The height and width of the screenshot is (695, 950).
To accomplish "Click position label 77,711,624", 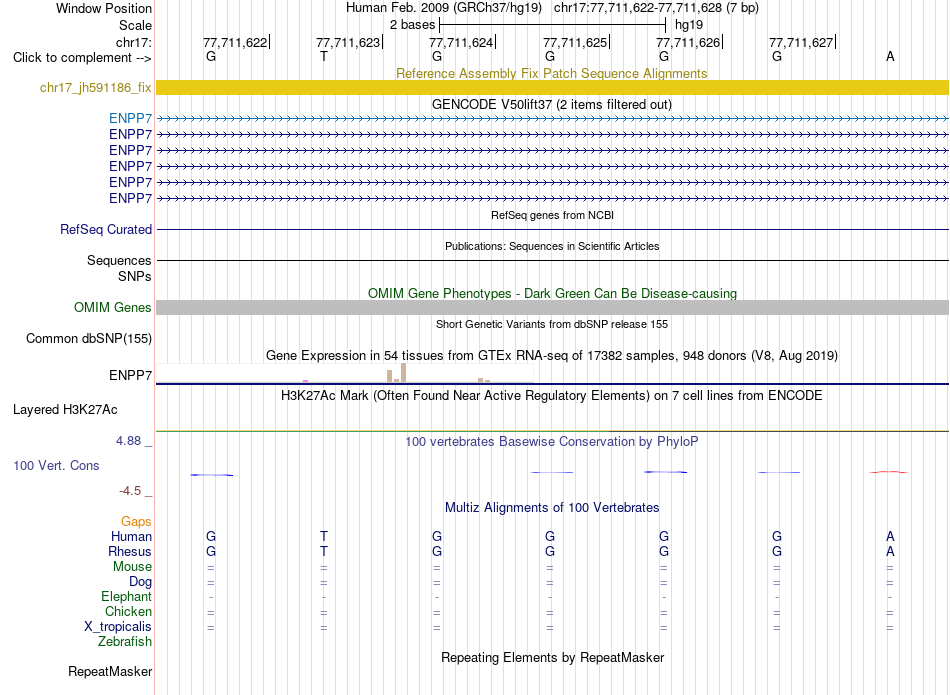I will (461, 42).
